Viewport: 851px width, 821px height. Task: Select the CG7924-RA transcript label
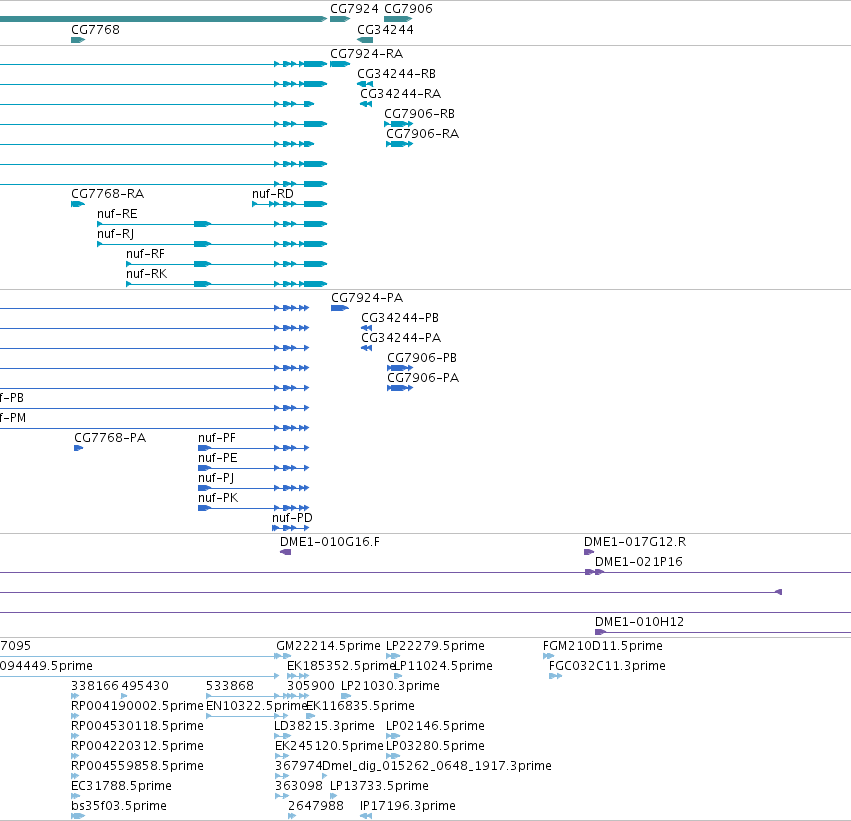coord(366,54)
